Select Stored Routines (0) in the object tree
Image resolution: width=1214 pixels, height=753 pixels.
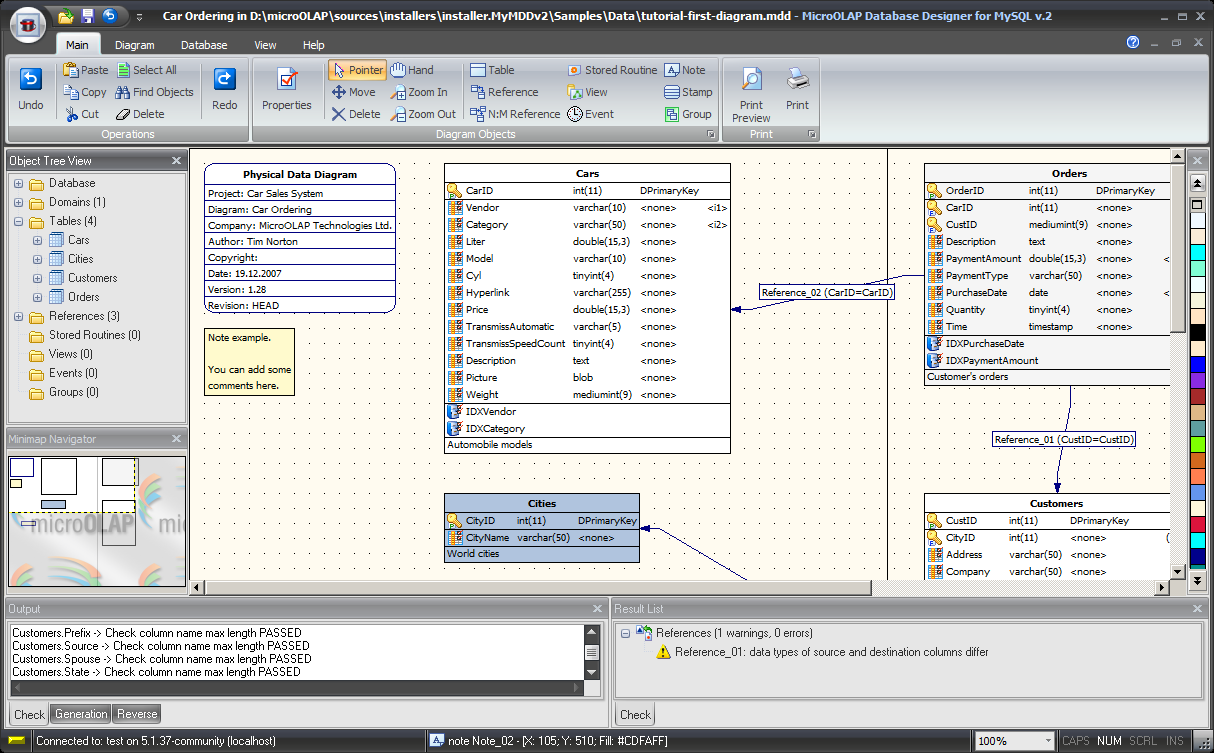[x=95, y=336]
